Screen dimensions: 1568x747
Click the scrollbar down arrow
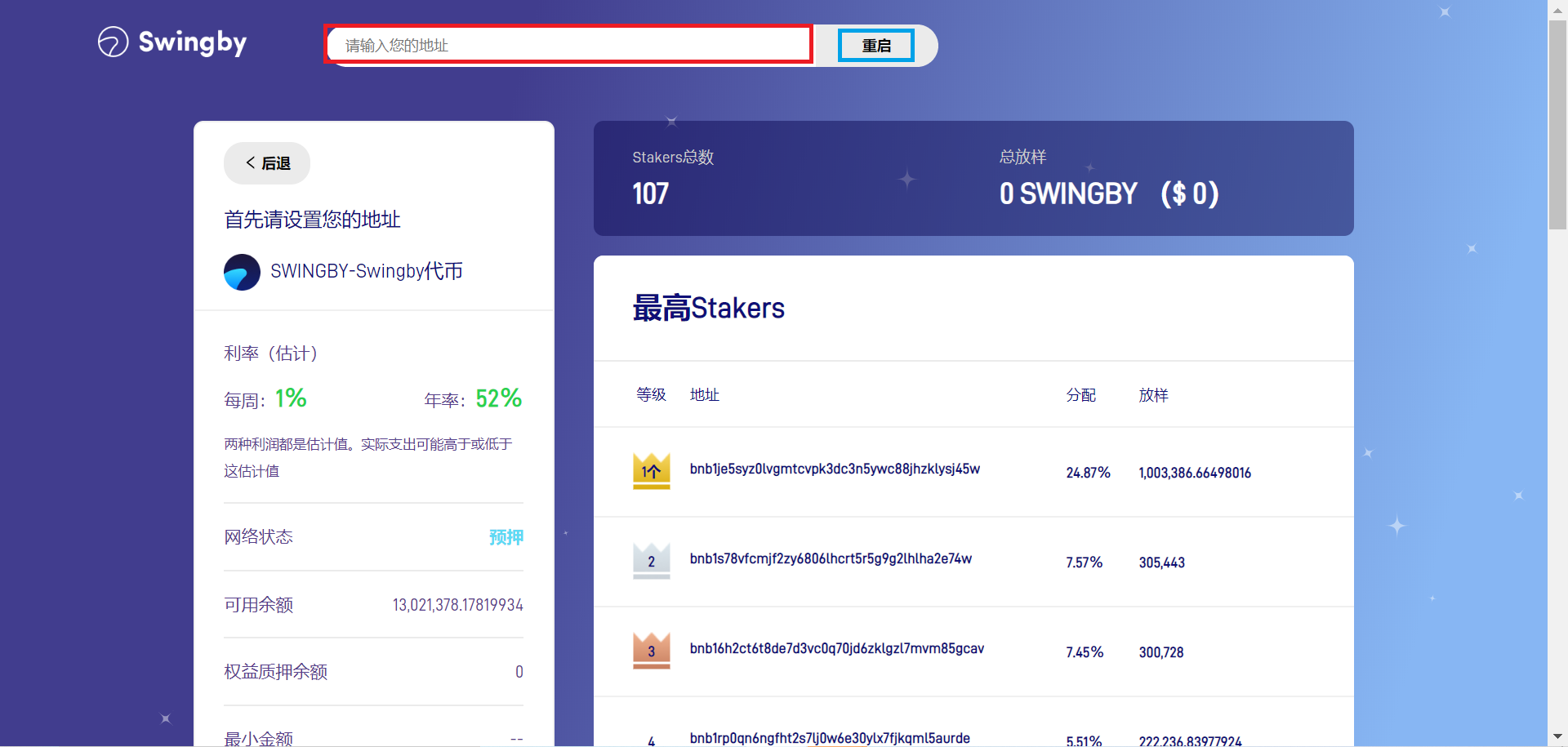coord(1557,738)
